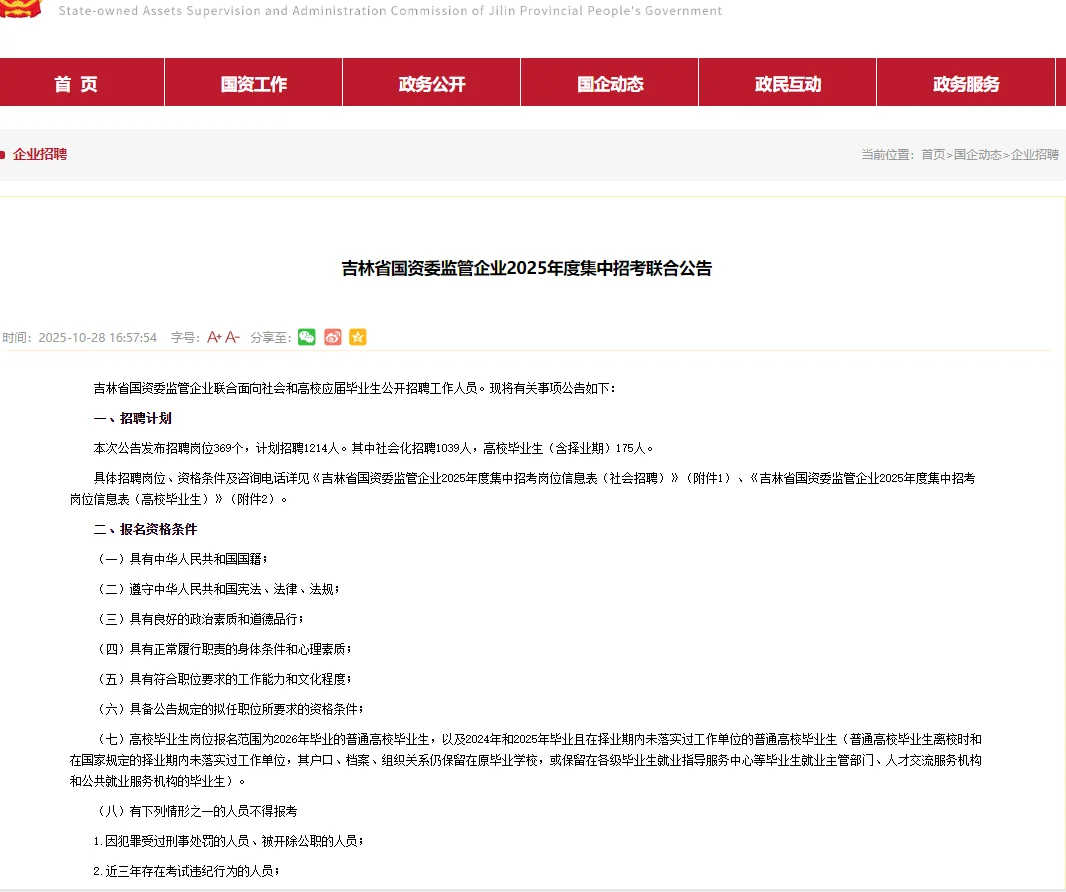Click 国企动态 in the breadcrumb path
The height and width of the screenshot is (892, 1066).
(x=978, y=155)
